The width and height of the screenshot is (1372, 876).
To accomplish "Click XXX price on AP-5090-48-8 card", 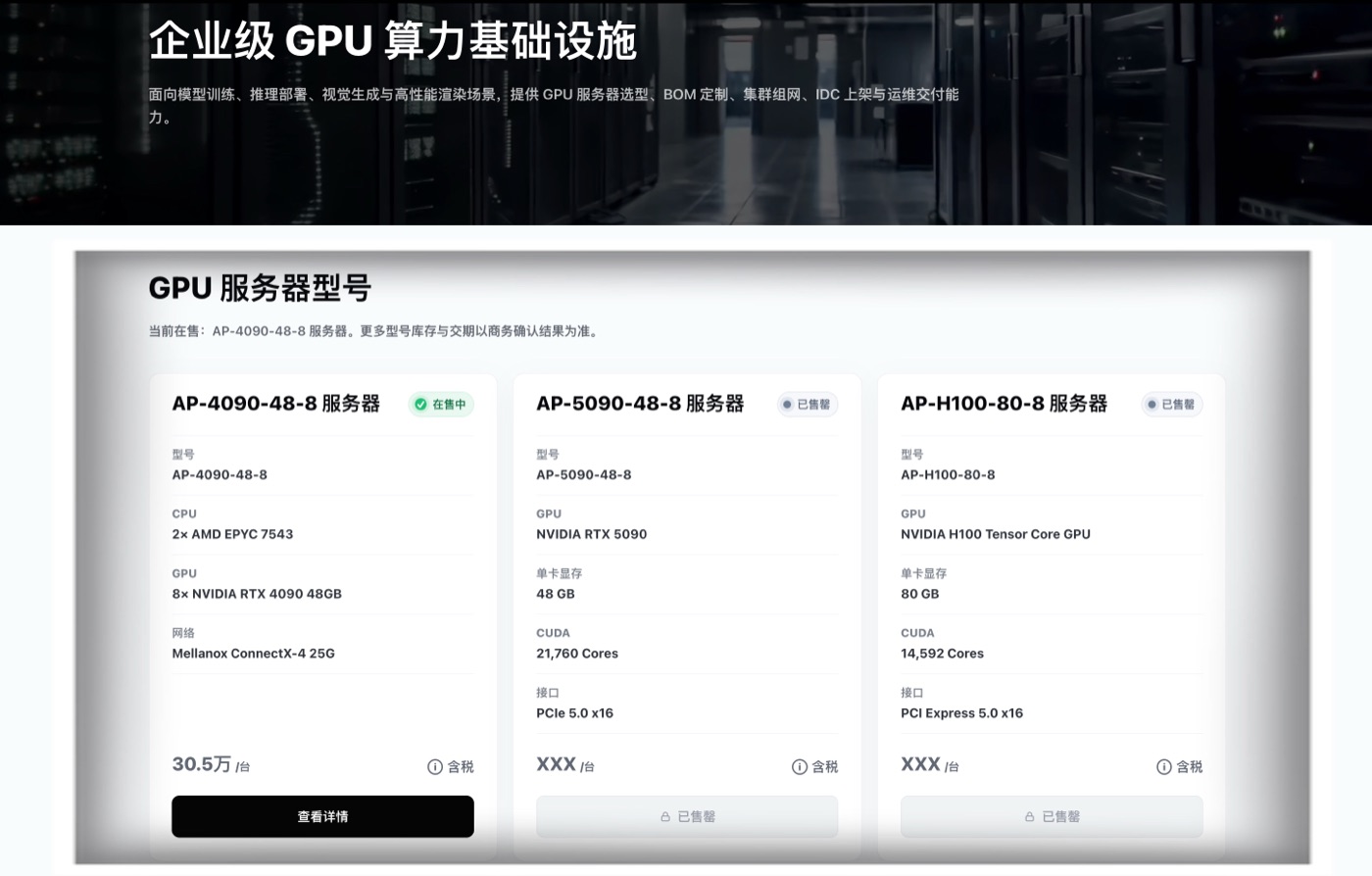I will pyautogui.click(x=556, y=764).
